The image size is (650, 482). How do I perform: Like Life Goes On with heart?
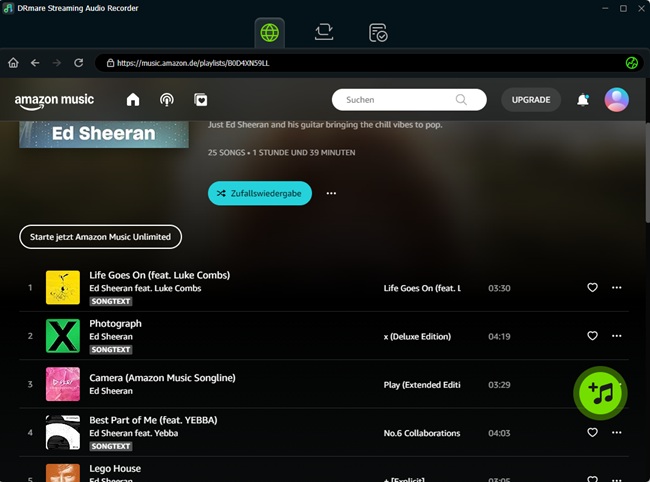coord(592,287)
